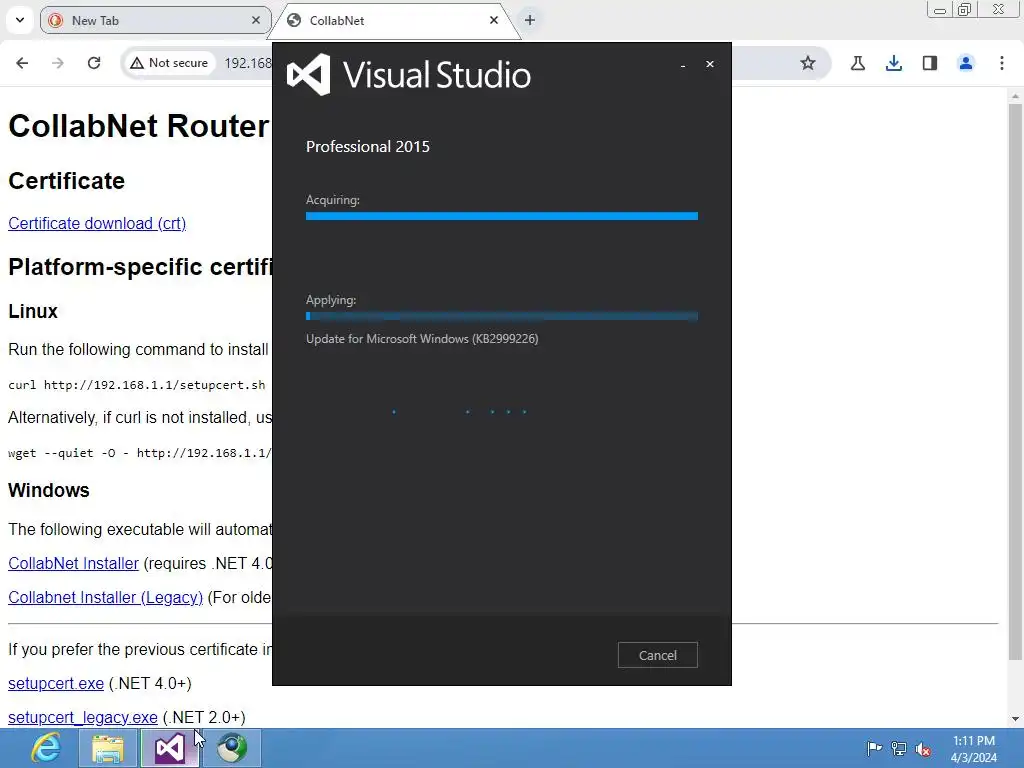Minimize the Visual Studio installer window

point(683,65)
